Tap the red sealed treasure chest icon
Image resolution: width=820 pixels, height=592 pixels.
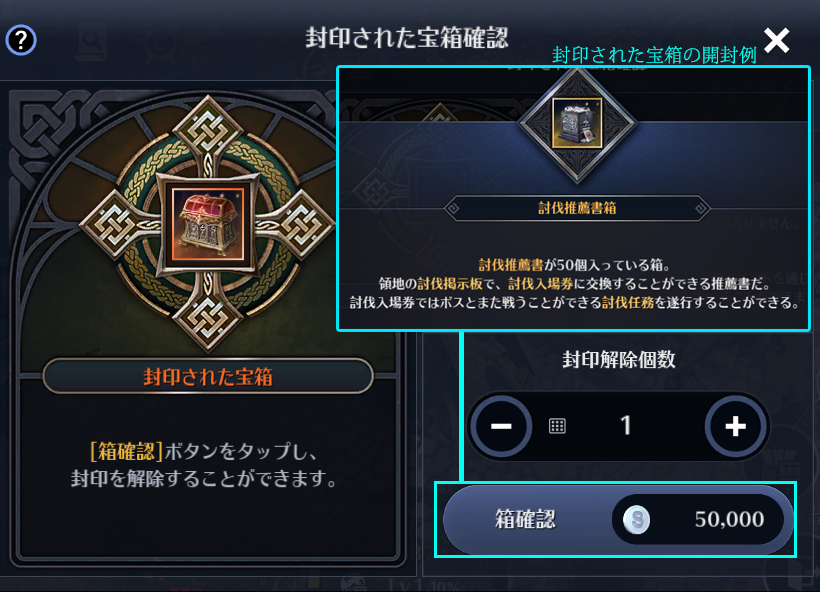tap(208, 224)
